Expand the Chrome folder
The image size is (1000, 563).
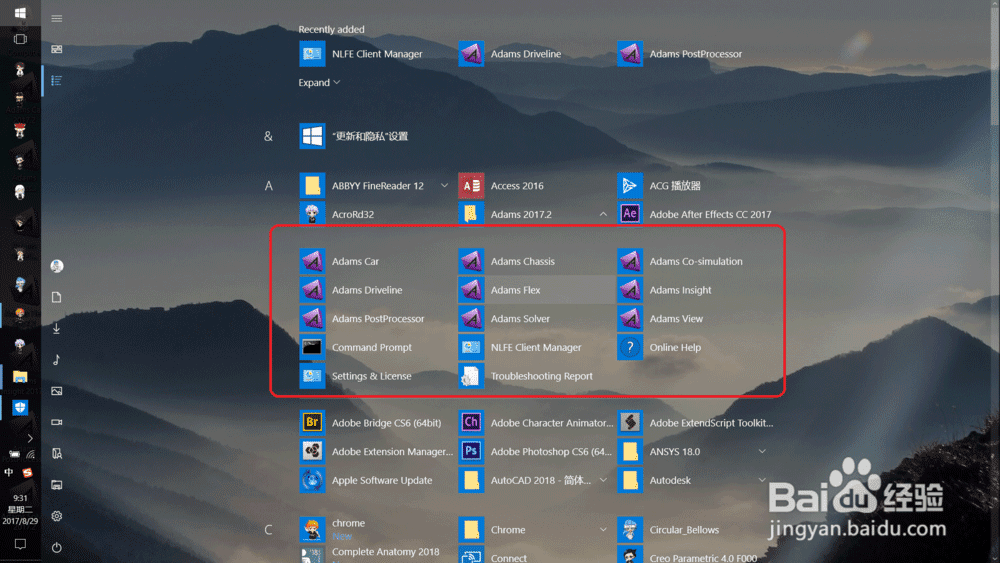coord(603,529)
